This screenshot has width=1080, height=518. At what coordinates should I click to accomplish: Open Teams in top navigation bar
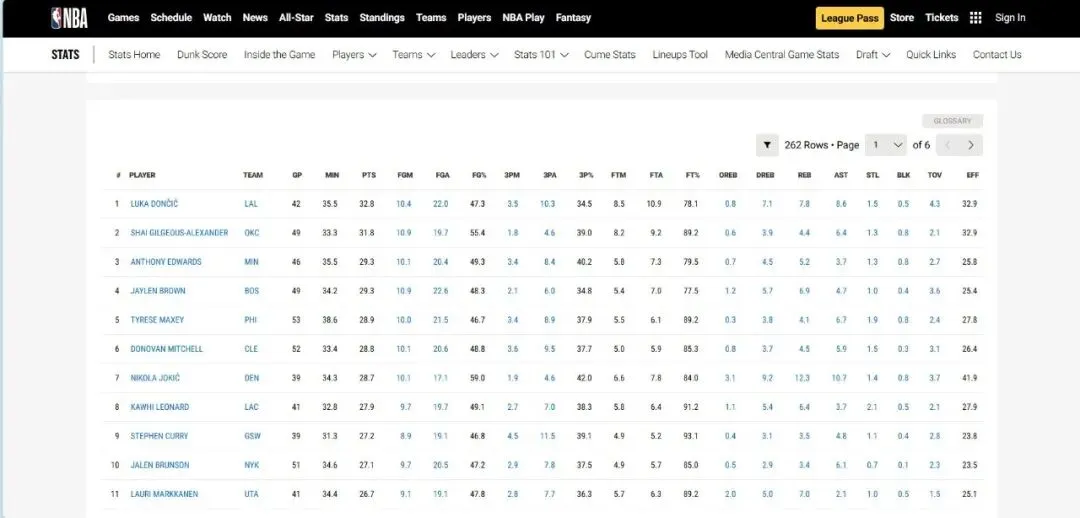(x=431, y=18)
